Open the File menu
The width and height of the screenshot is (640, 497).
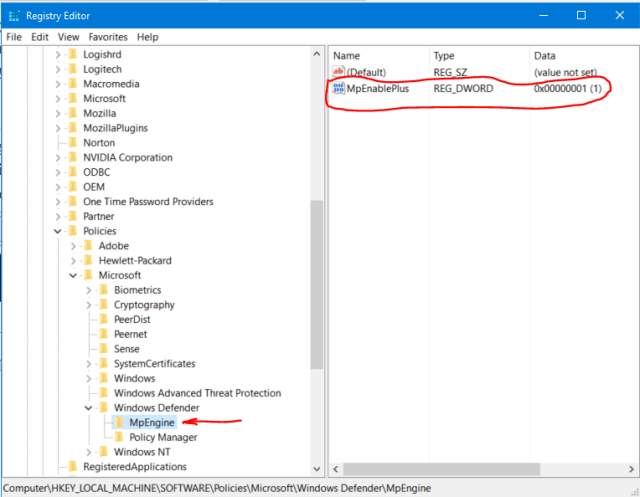point(14,37)
